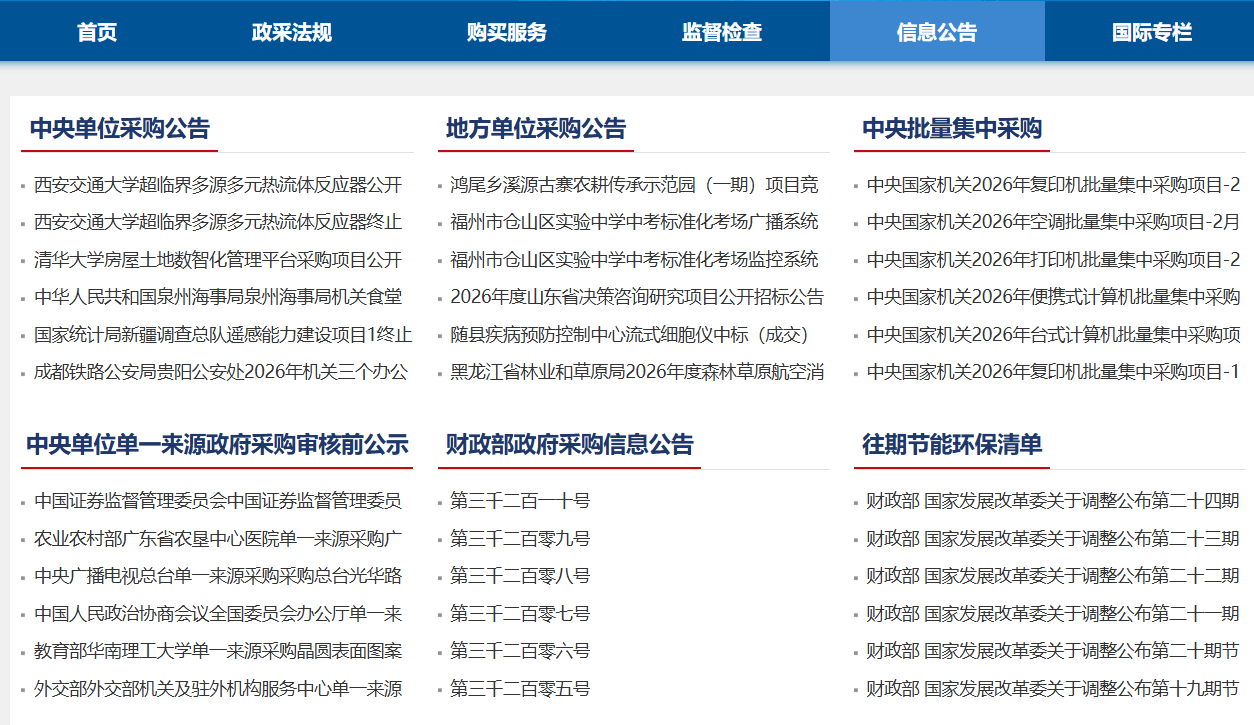Open the 往期节能环保清单 section heading

coord(951,445)
